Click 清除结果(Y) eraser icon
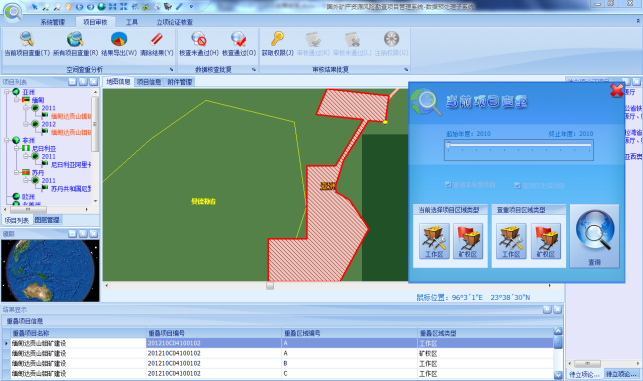The width and height of the screenshot is (643, 381). point(156,39)
